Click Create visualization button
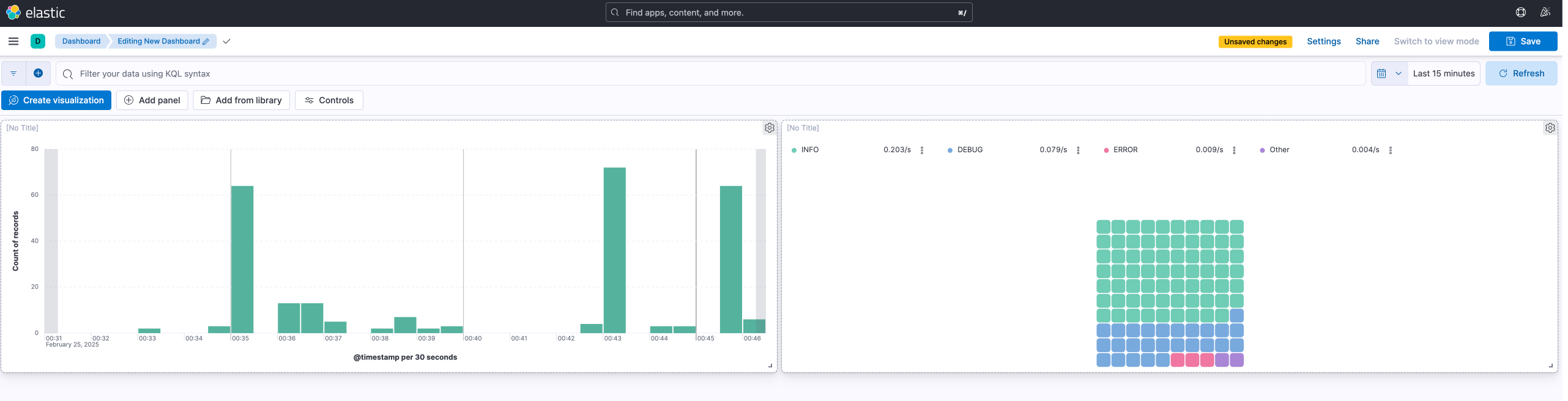 coord(56,100)
